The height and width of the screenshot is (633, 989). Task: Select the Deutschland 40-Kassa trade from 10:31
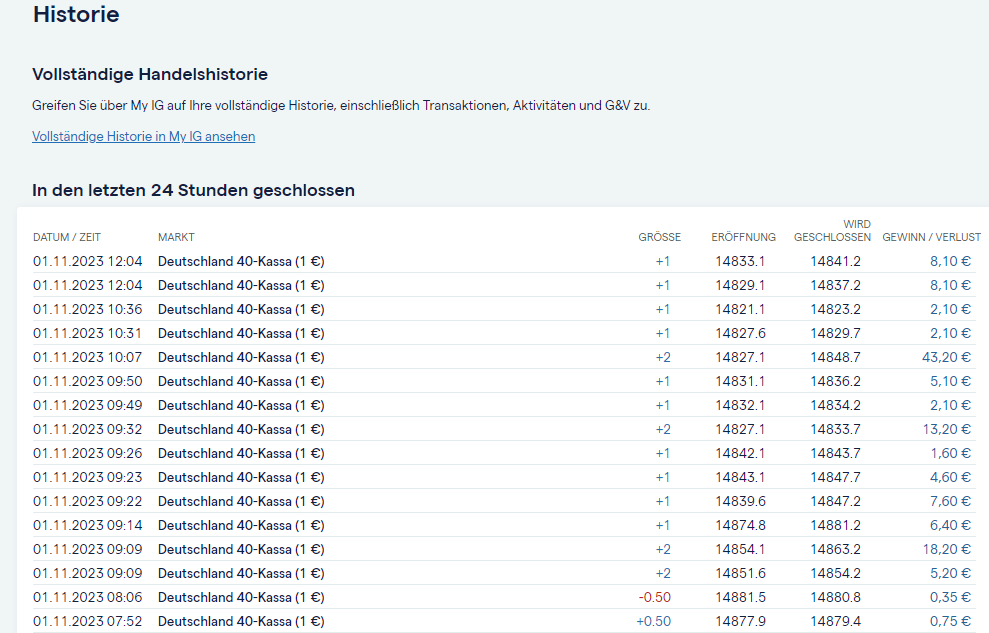(241, 333)
